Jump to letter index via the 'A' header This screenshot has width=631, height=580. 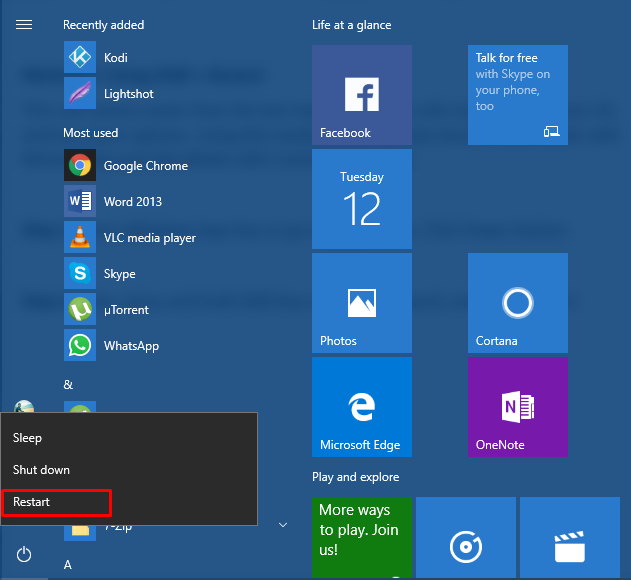[68, 564]
